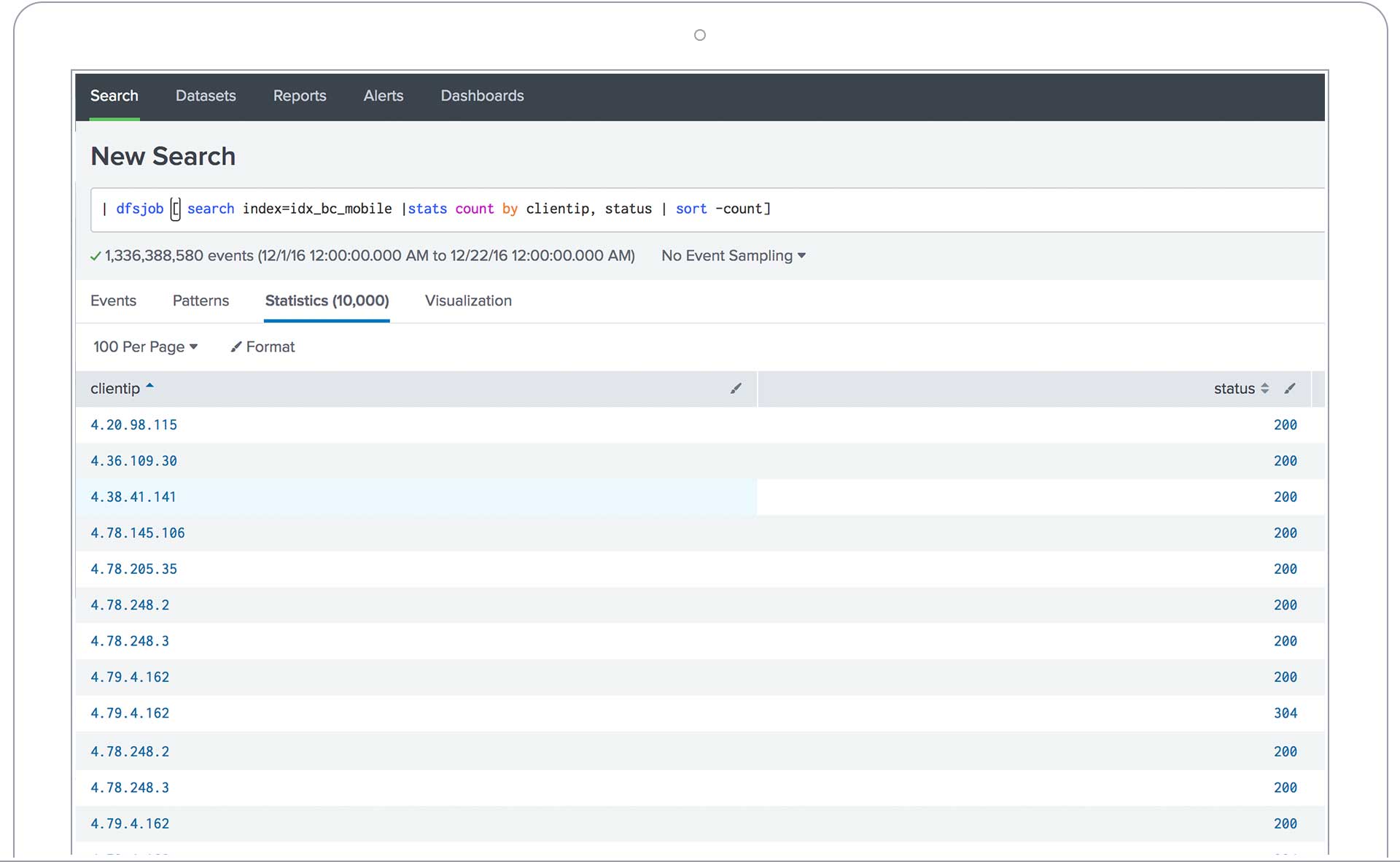The width and height of the screenshot is (1400, 862).
Task: Click status 200 for 4.20.98.115 row
Action: pos(1286,425)
